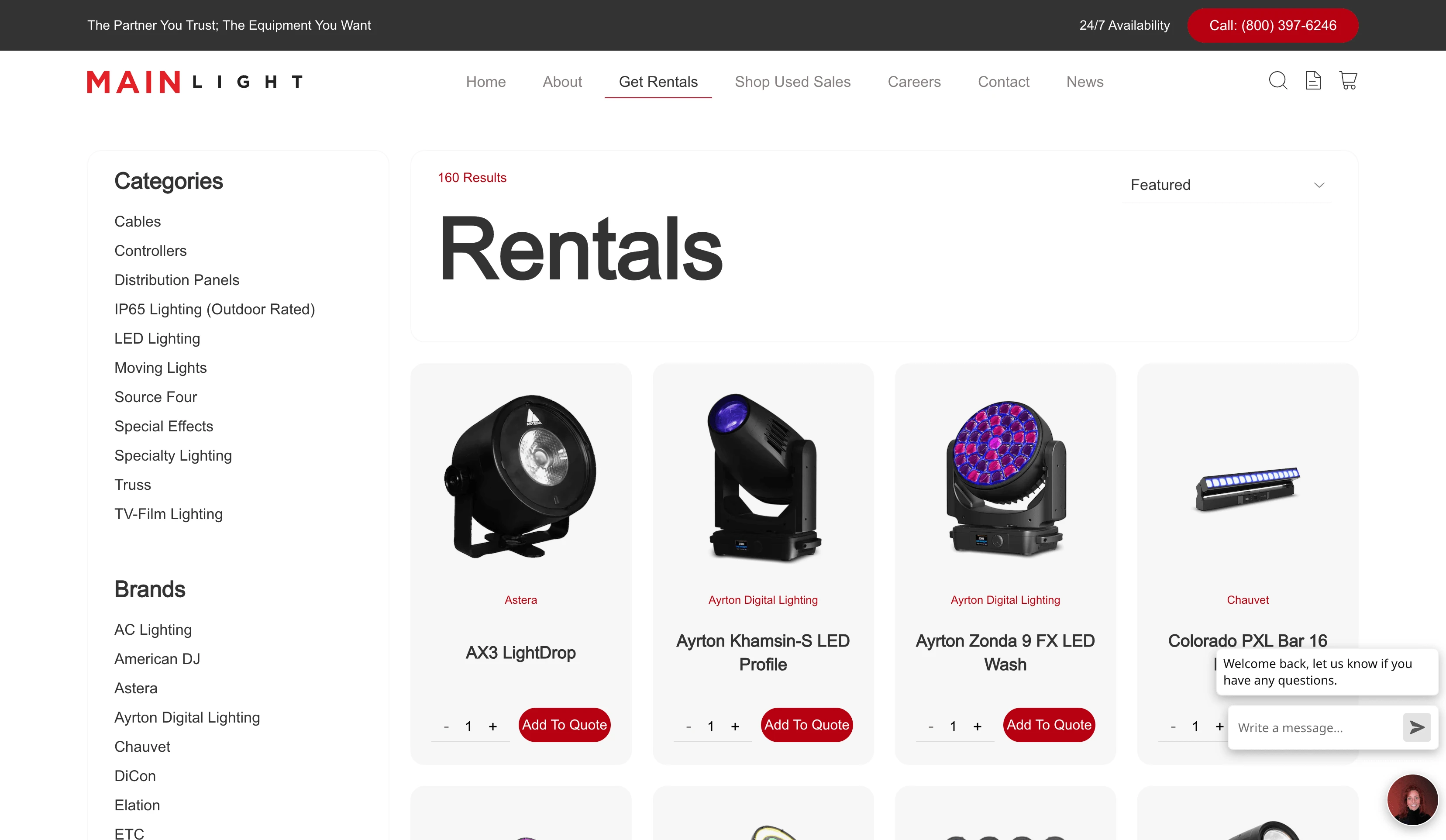Open the search magnifier icon
This screenshot has height=840, width=1446.
(1278, 80)
